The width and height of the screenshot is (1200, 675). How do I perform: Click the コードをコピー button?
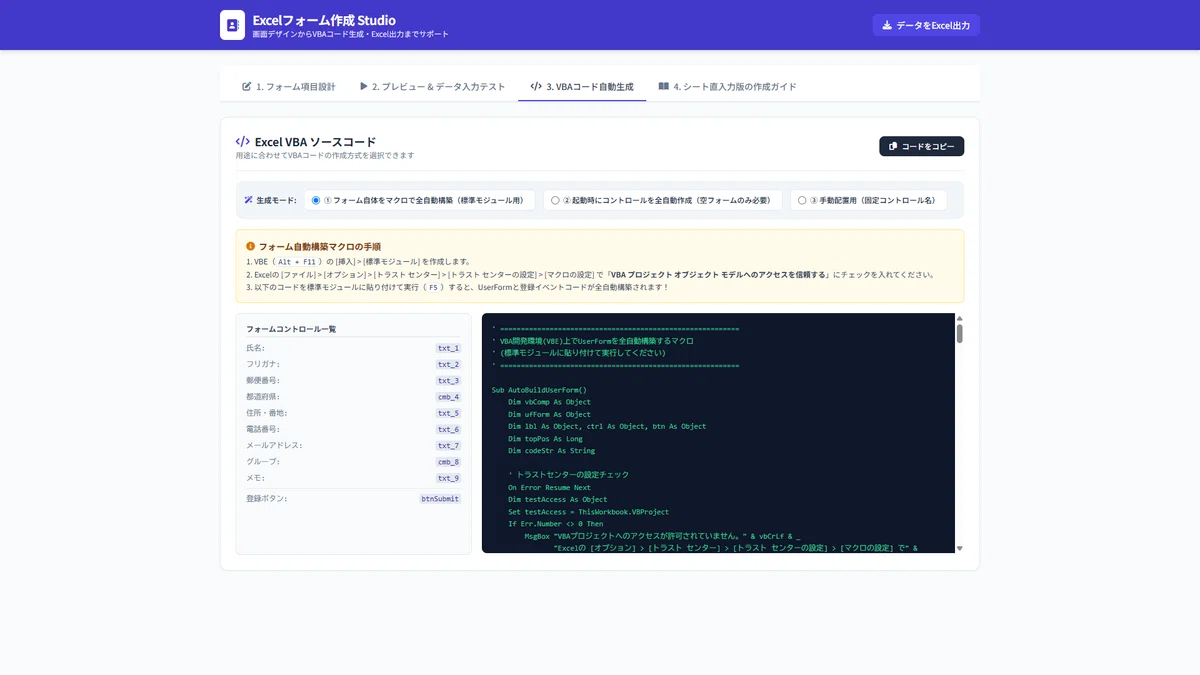pyautogui.click(x=922, y=147)
